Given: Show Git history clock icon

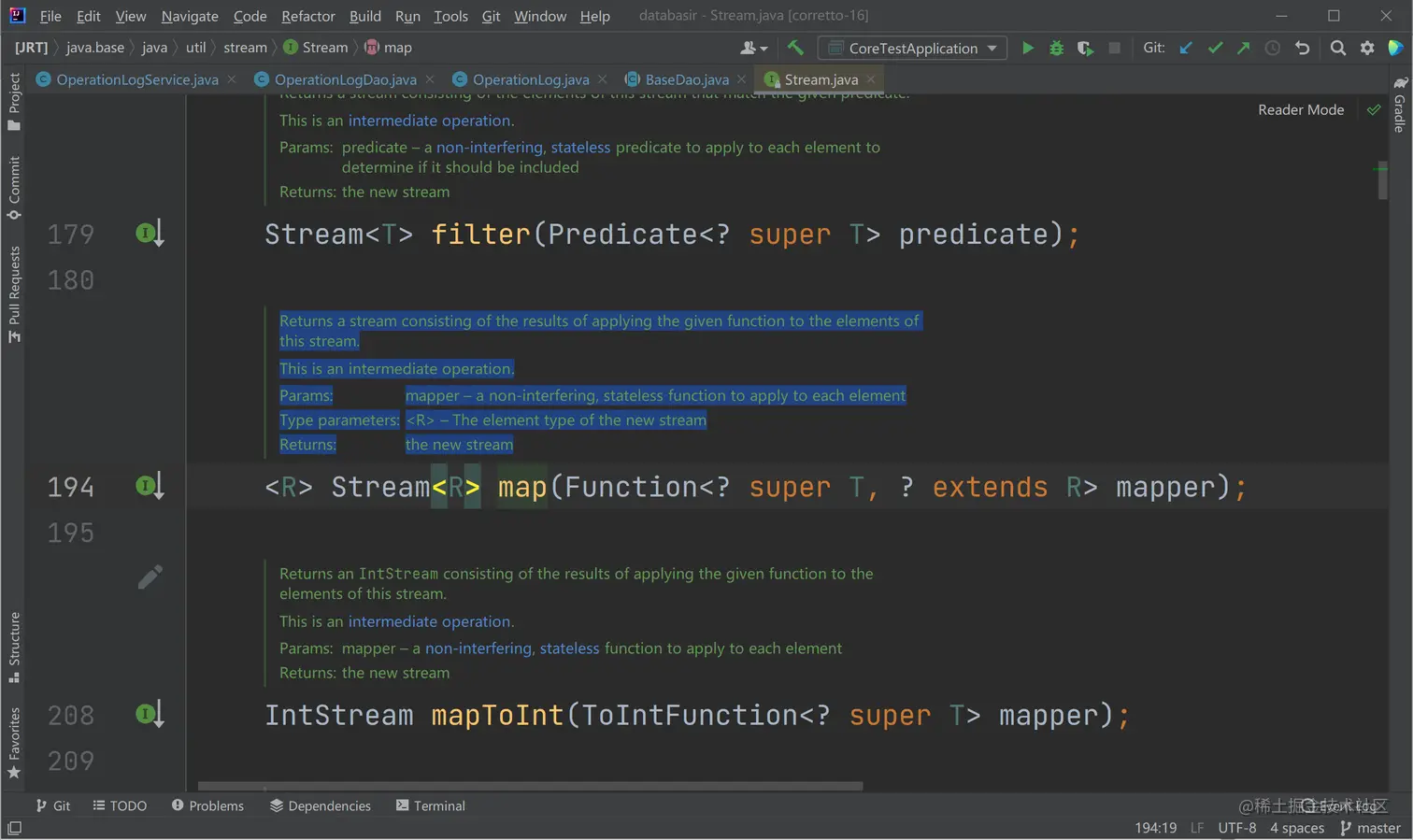Looking at the screenshot, I should 1272,48.
